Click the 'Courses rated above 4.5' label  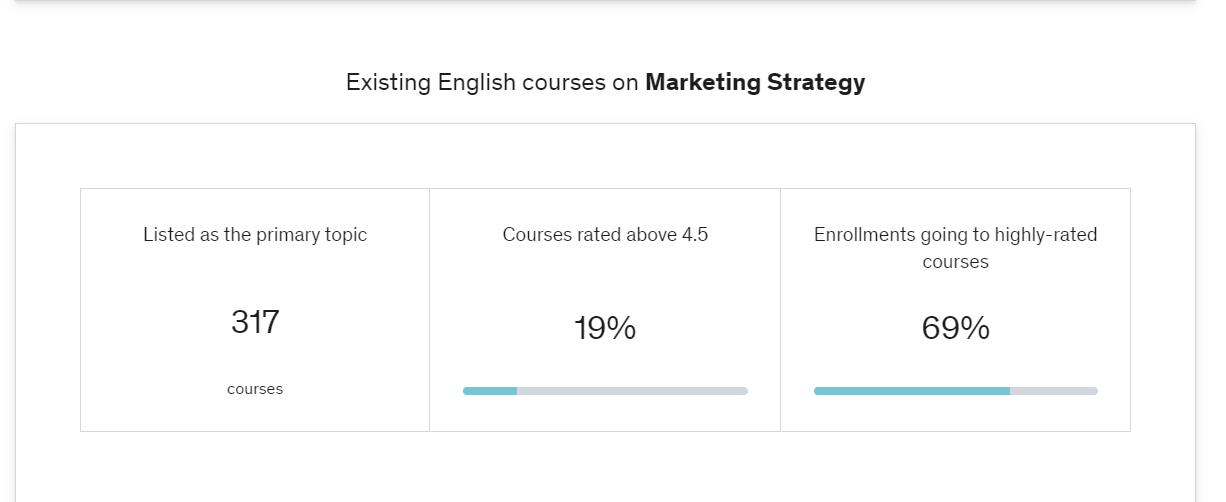coord(605,235)
